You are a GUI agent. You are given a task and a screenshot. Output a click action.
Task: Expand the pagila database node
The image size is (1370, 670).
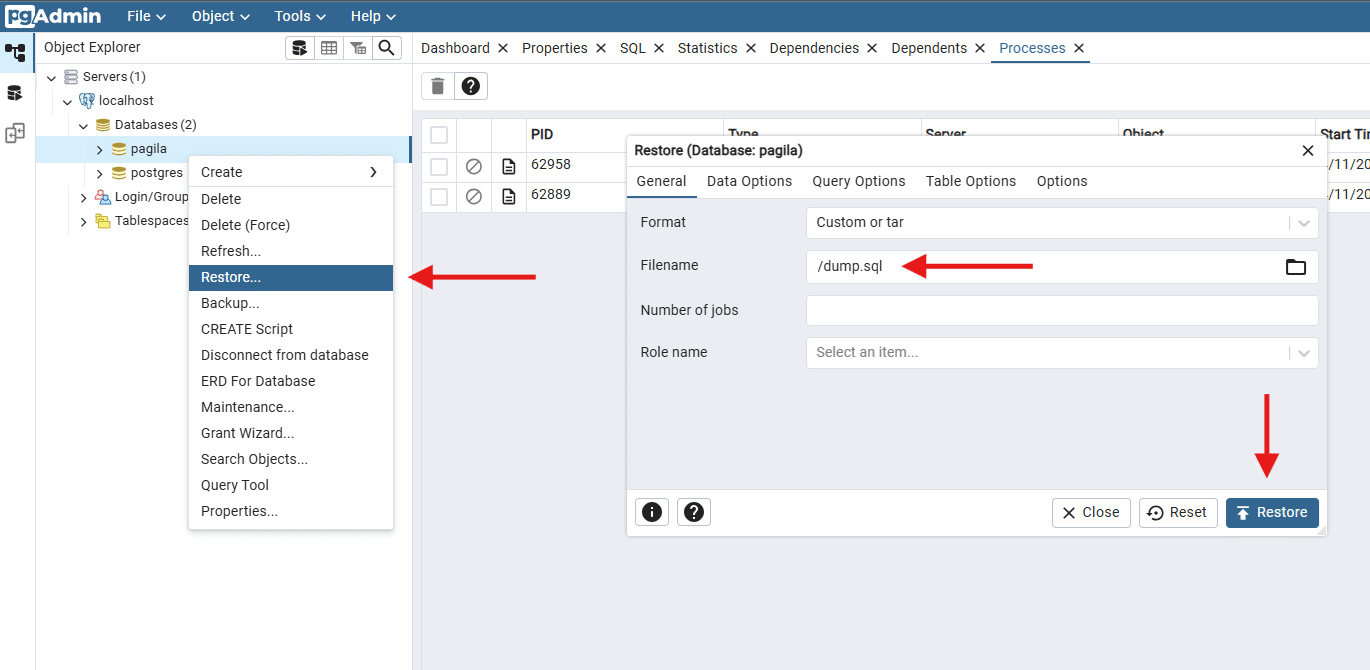pos(99,148)
